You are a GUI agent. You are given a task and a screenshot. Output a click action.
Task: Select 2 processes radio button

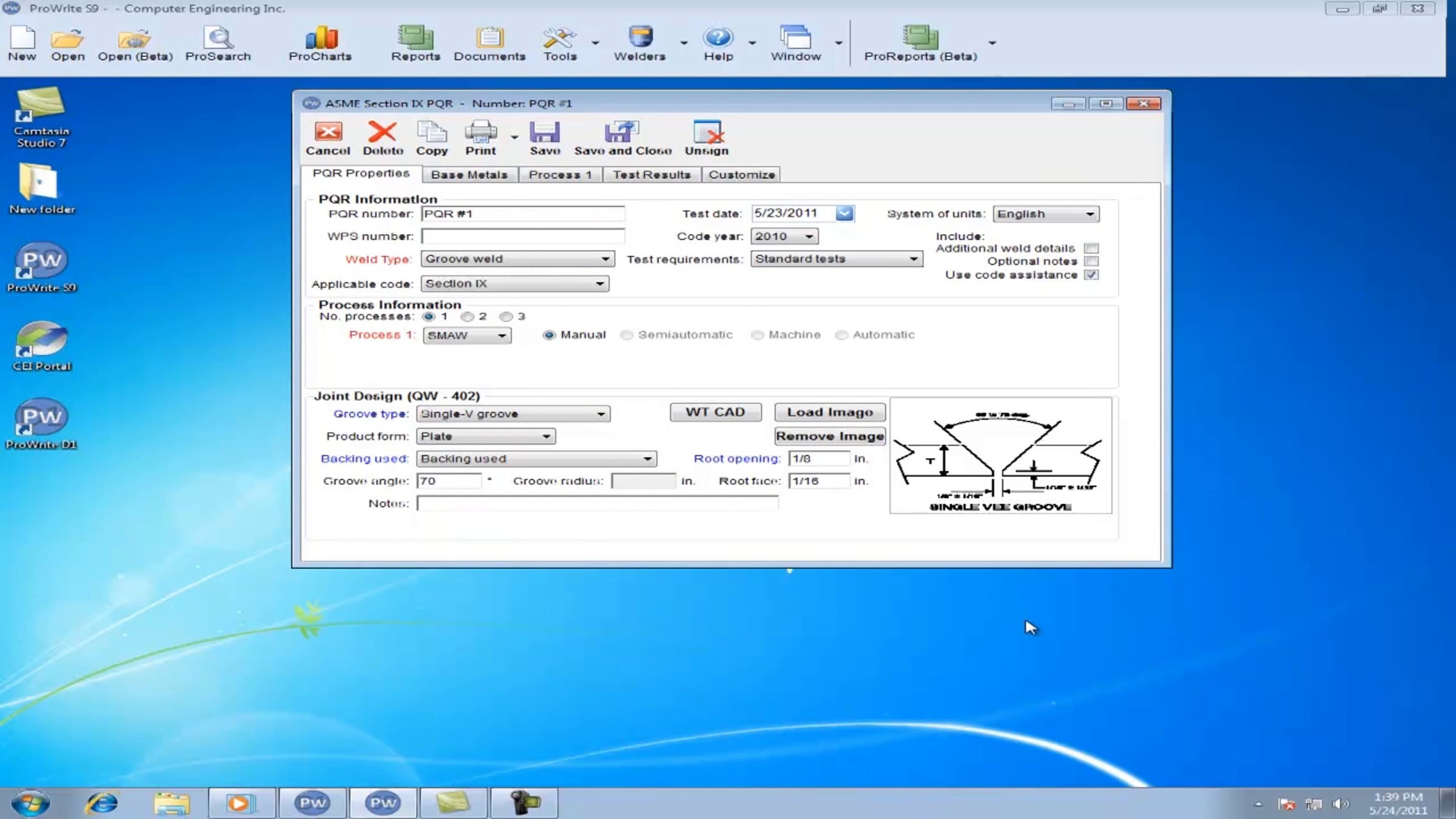tap(467, 317)
